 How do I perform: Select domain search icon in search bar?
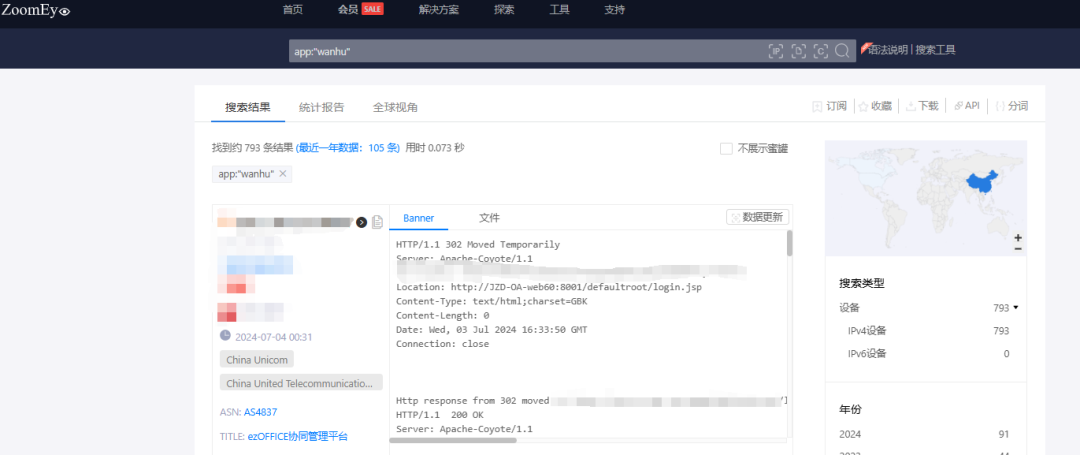point(798,51)
